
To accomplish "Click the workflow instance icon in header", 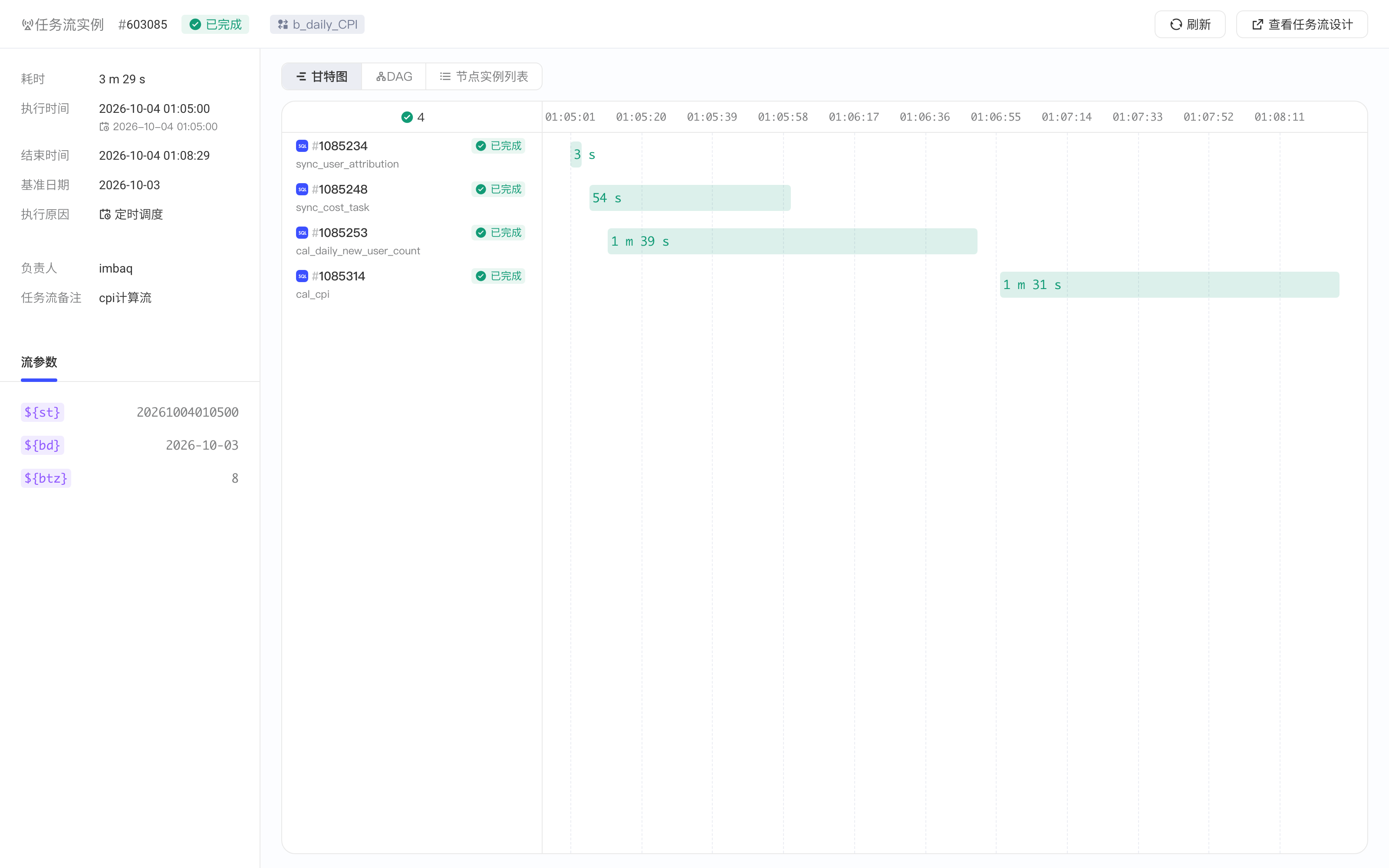I will pos(27,25).
